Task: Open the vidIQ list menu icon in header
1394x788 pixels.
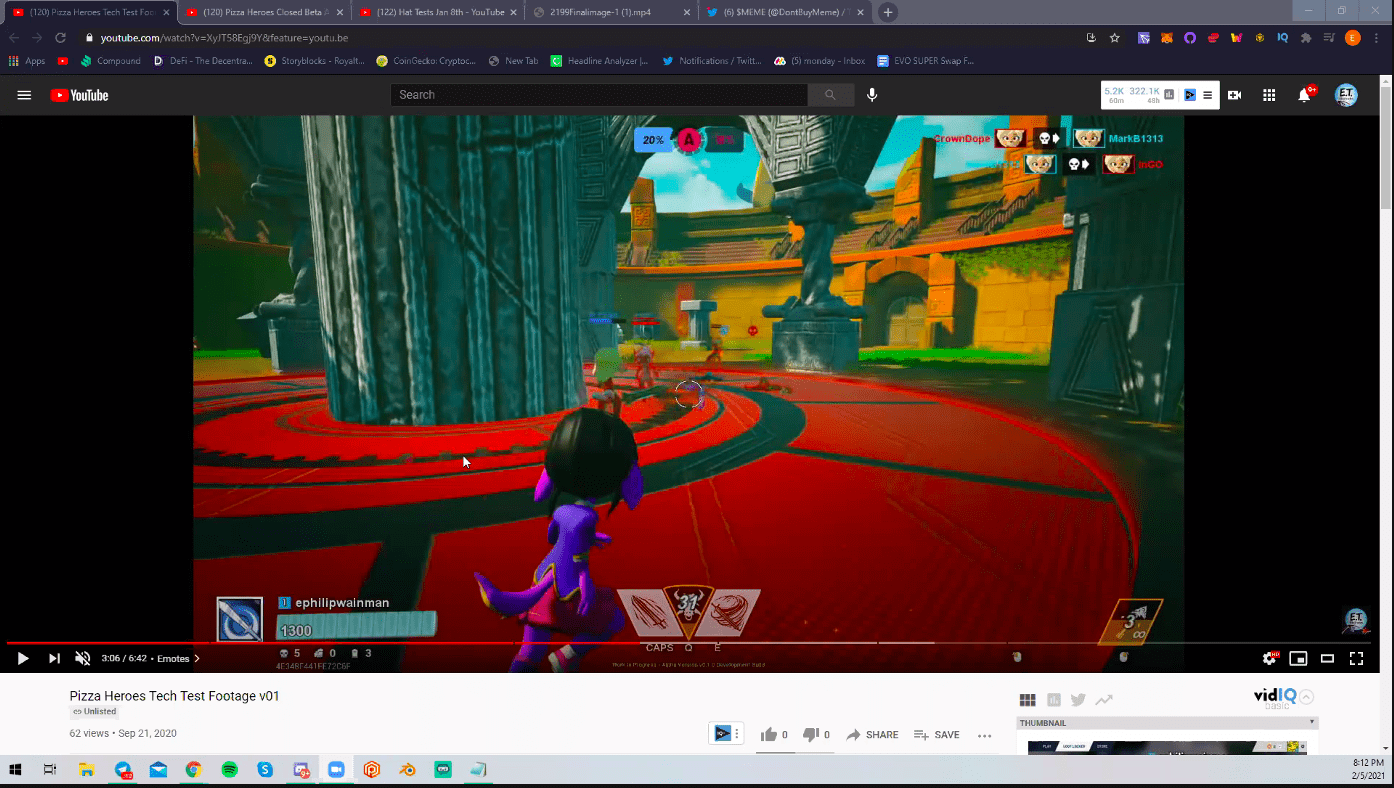Action: pyautogui.click(x=1207, y=95)
